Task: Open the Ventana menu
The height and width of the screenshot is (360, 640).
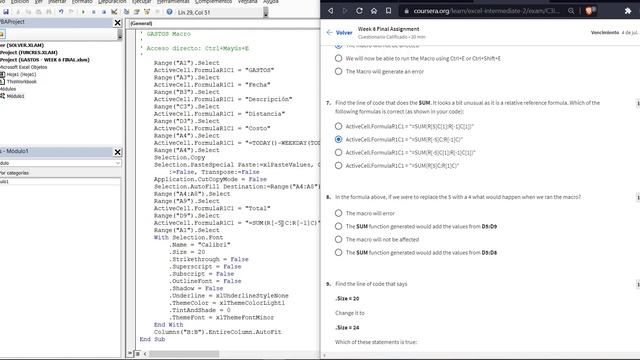Action: click(247, 2)
